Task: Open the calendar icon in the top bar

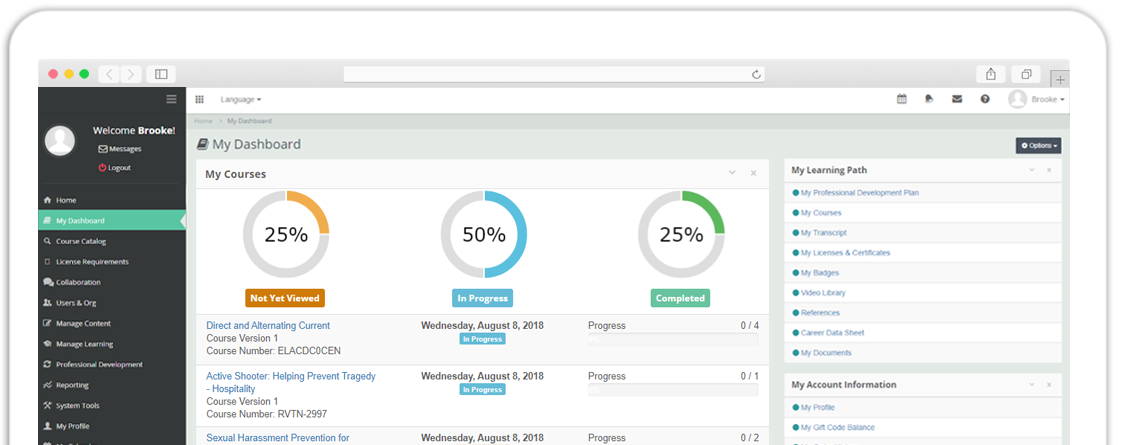Action: 902,100
